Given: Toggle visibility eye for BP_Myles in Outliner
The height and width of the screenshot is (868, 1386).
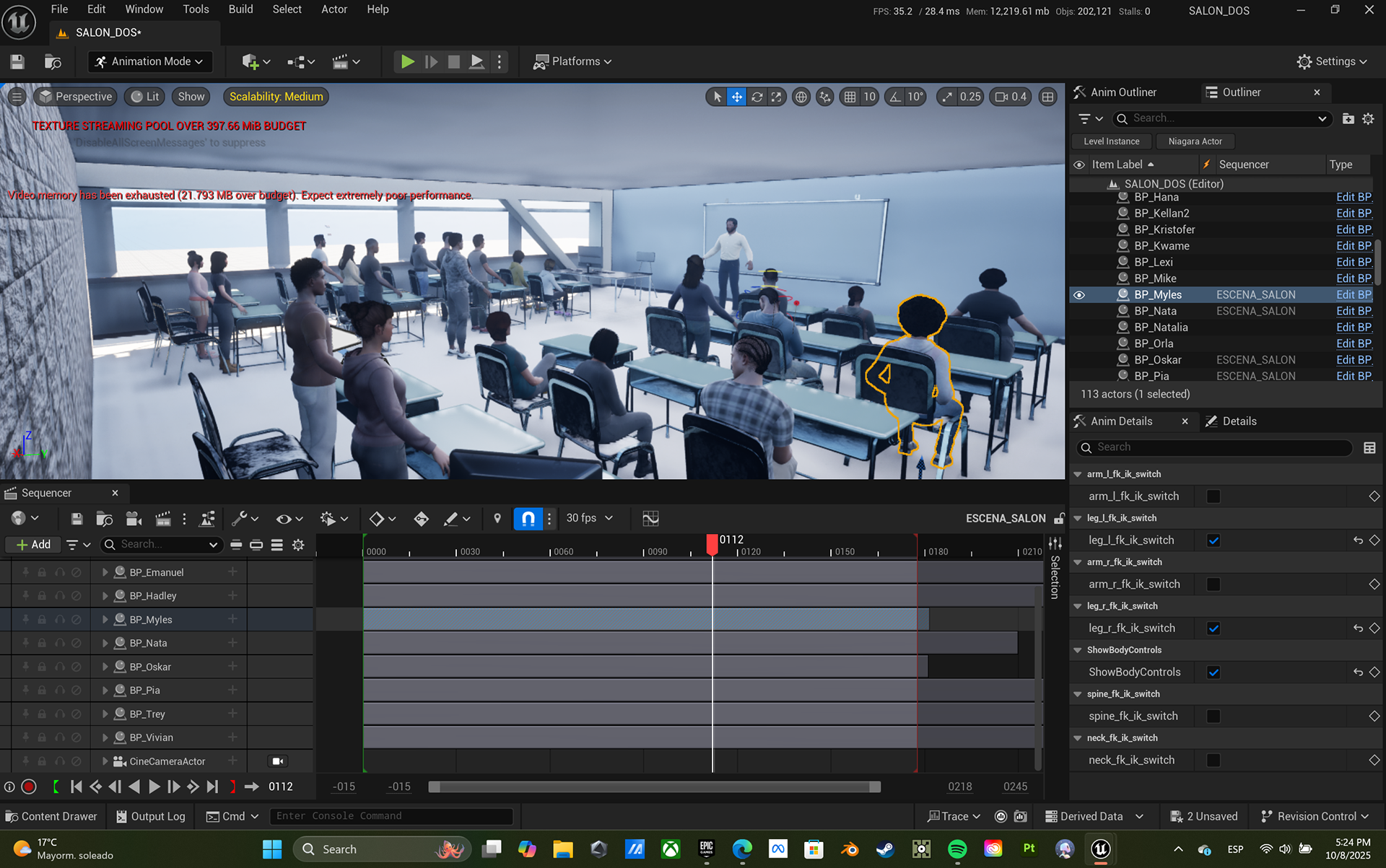Looking at the screenshot, I should pyautogui.click(x=1079, y=295).
